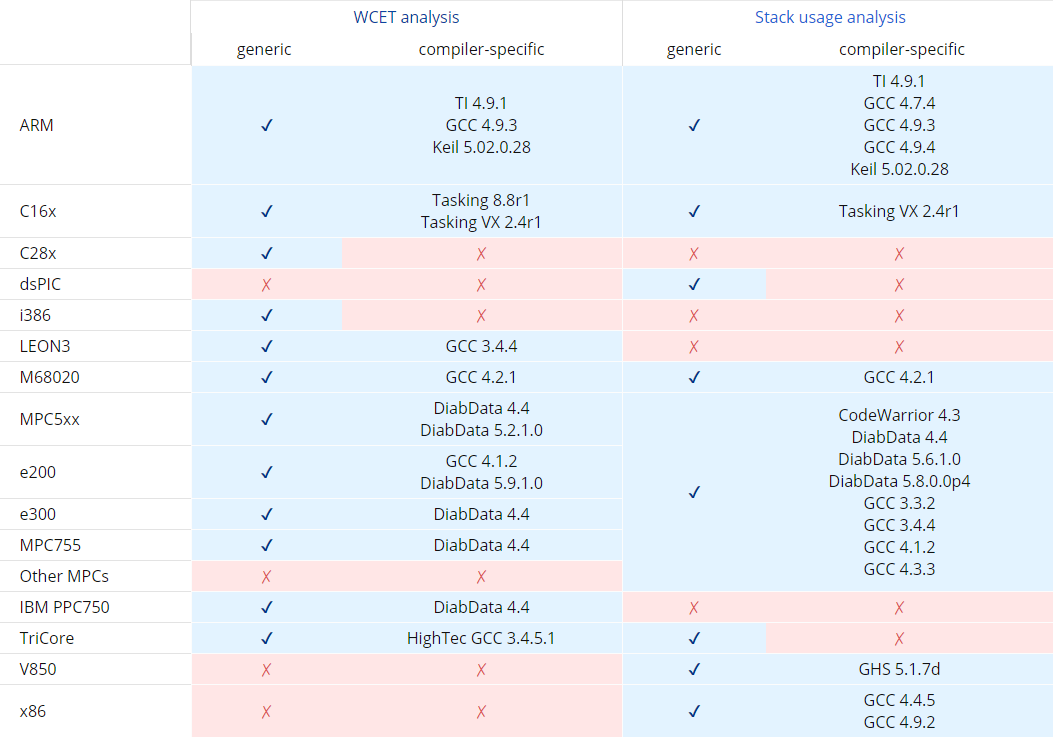Click ARM's stack usage generic checkmark
The image size is (1053, 737).
tap(694, 126)
